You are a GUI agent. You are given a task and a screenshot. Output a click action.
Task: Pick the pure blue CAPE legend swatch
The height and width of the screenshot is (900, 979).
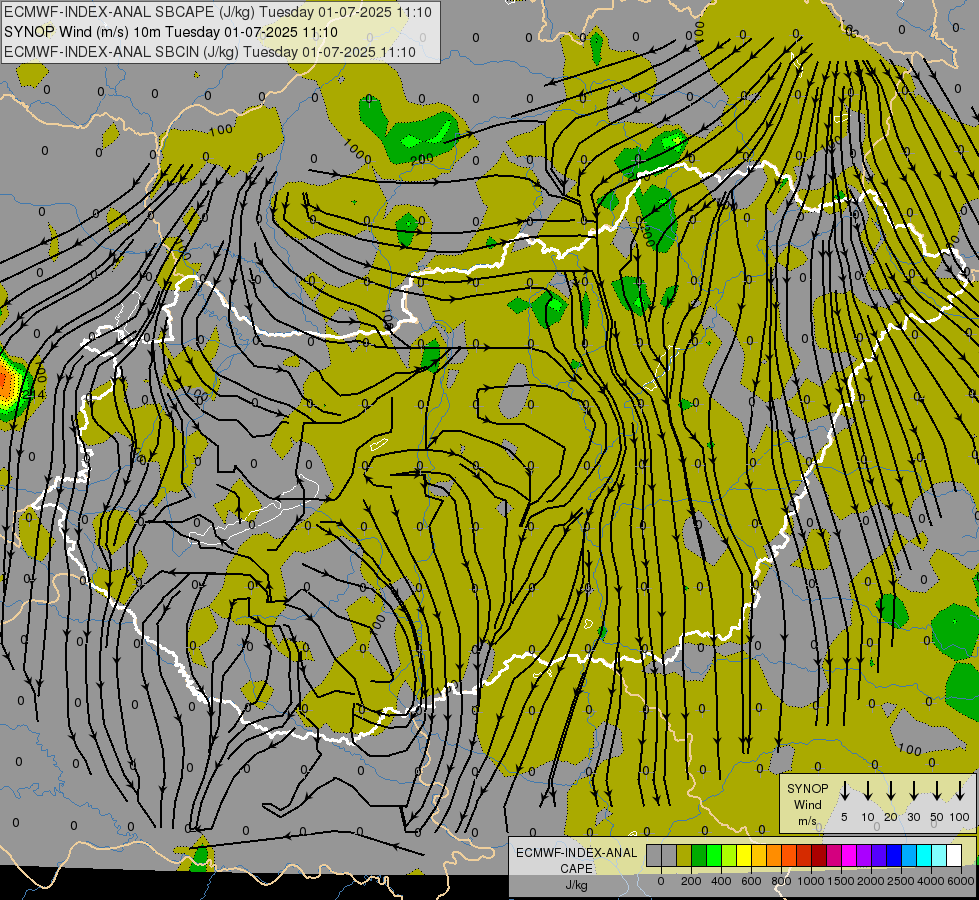894,855
